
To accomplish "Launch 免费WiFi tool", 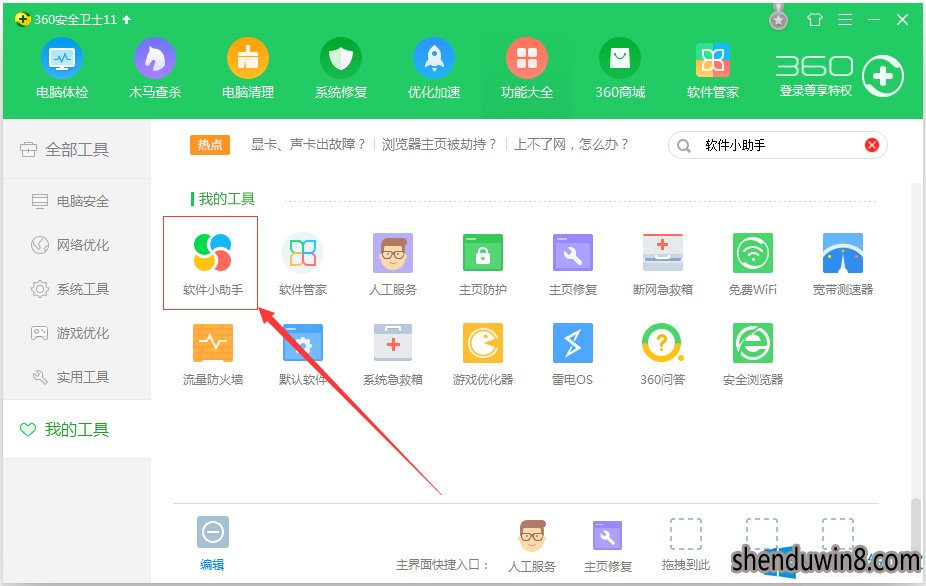I will tap(752, 263).
